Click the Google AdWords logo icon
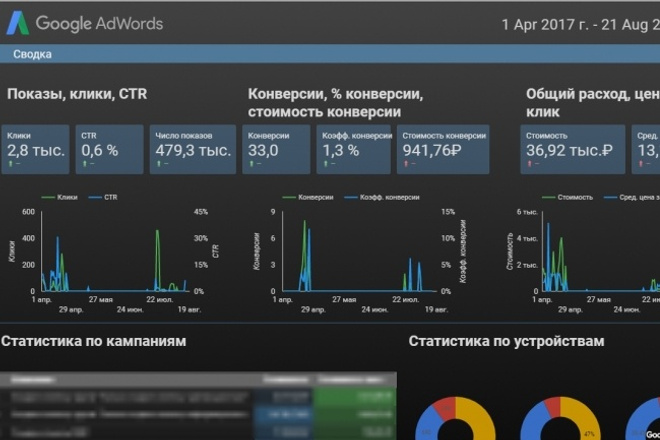 pos(18,23)
